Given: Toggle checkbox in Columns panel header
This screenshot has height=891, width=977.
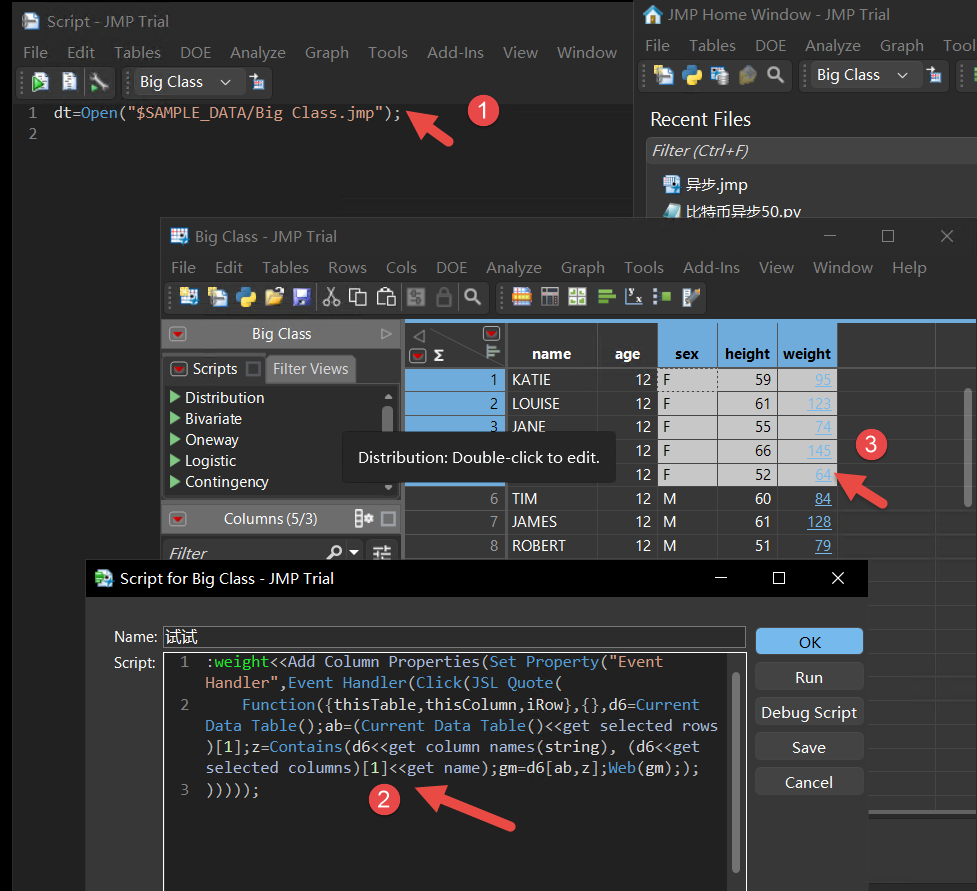Looking at the screenshot, I should tap(388, 518).
